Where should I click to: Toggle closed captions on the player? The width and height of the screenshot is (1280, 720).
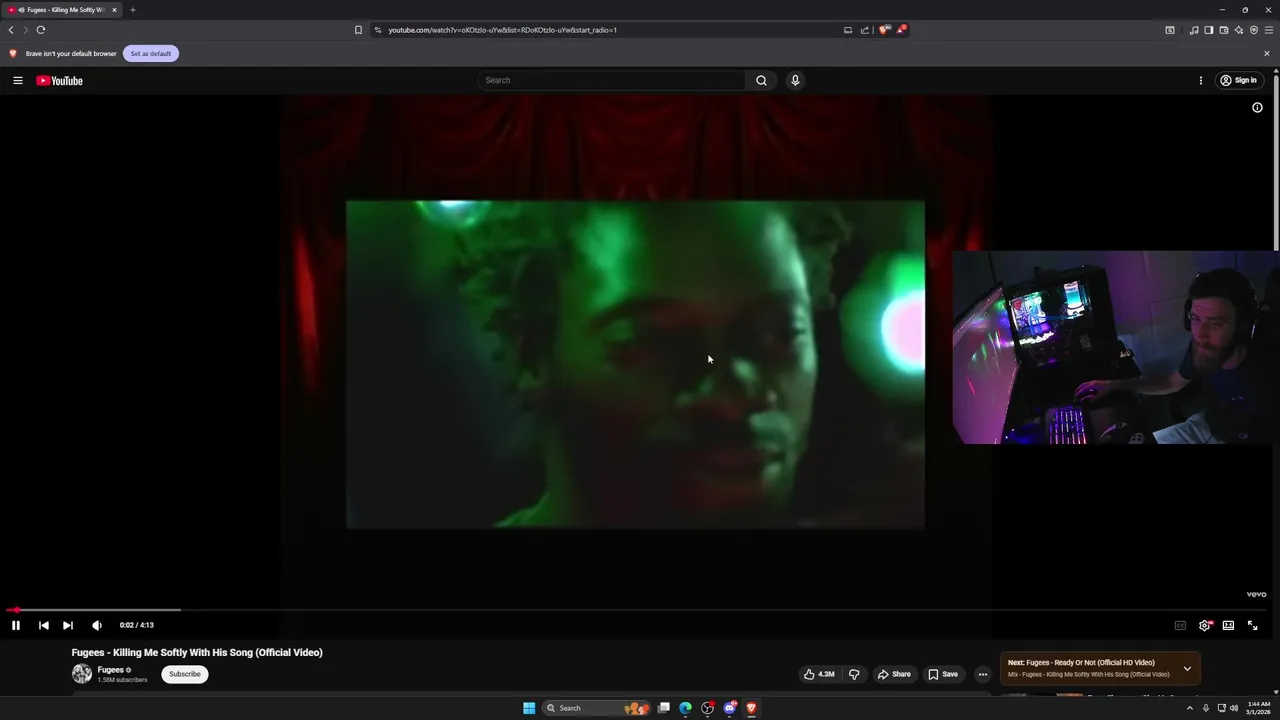[1180, 625]
